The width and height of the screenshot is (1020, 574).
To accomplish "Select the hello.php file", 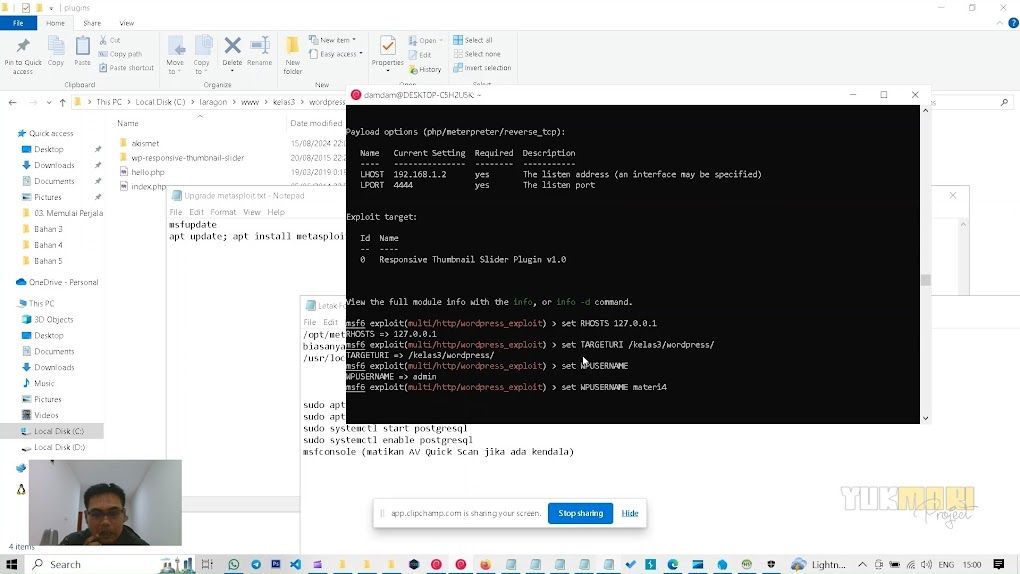I will pos(148,172).
